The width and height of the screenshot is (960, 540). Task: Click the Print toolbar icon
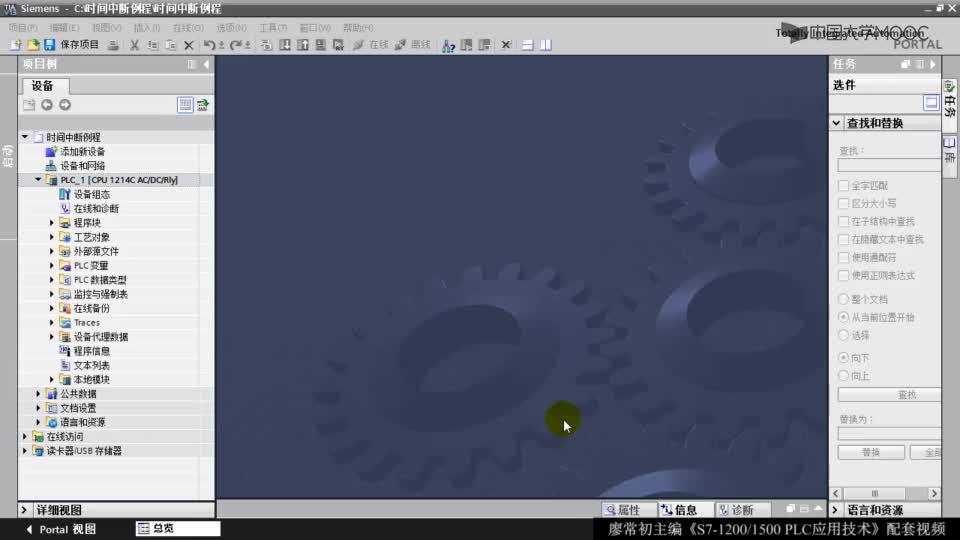point(113,45)
